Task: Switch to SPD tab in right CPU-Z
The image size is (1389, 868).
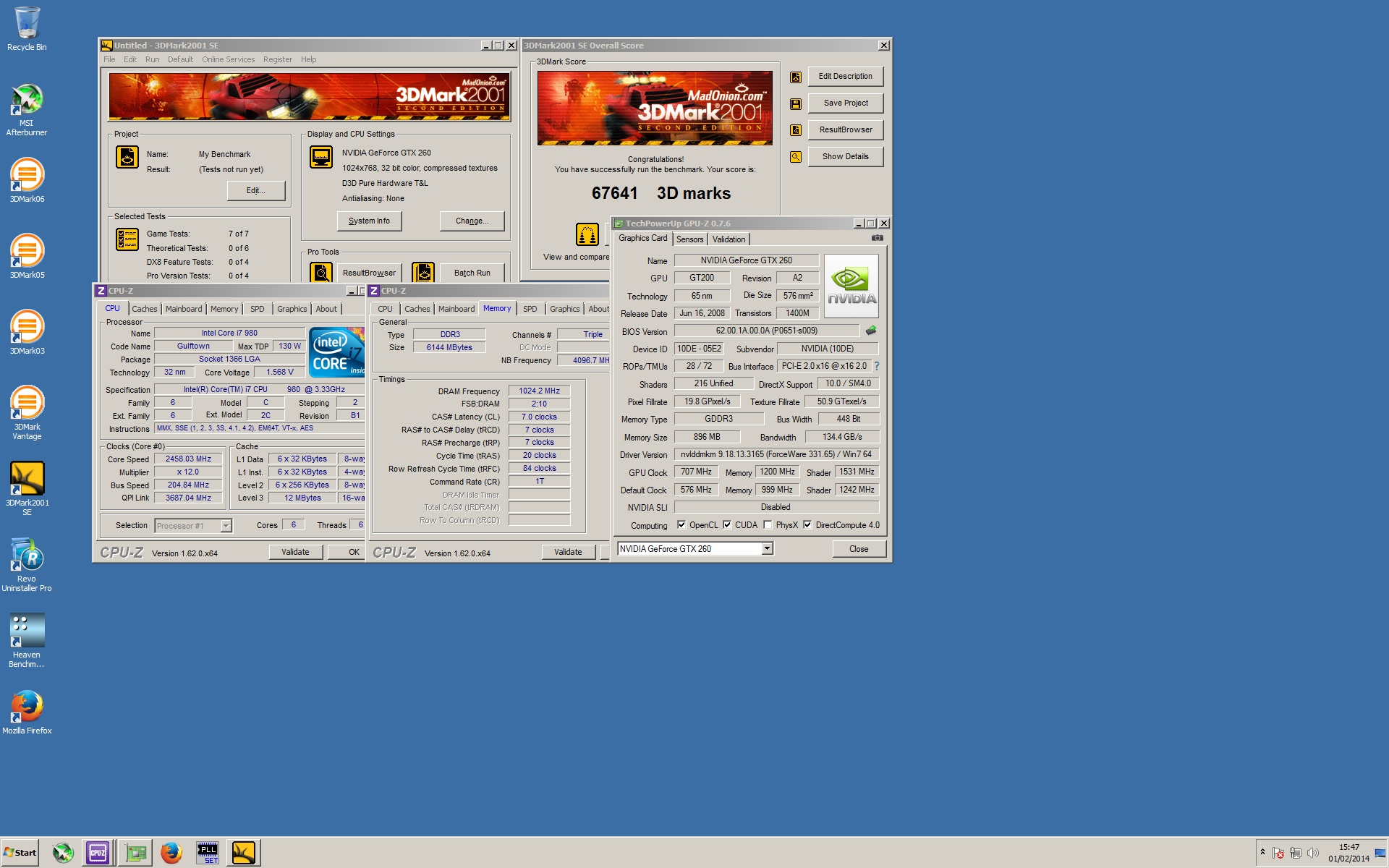Action: tap(530, 309)
